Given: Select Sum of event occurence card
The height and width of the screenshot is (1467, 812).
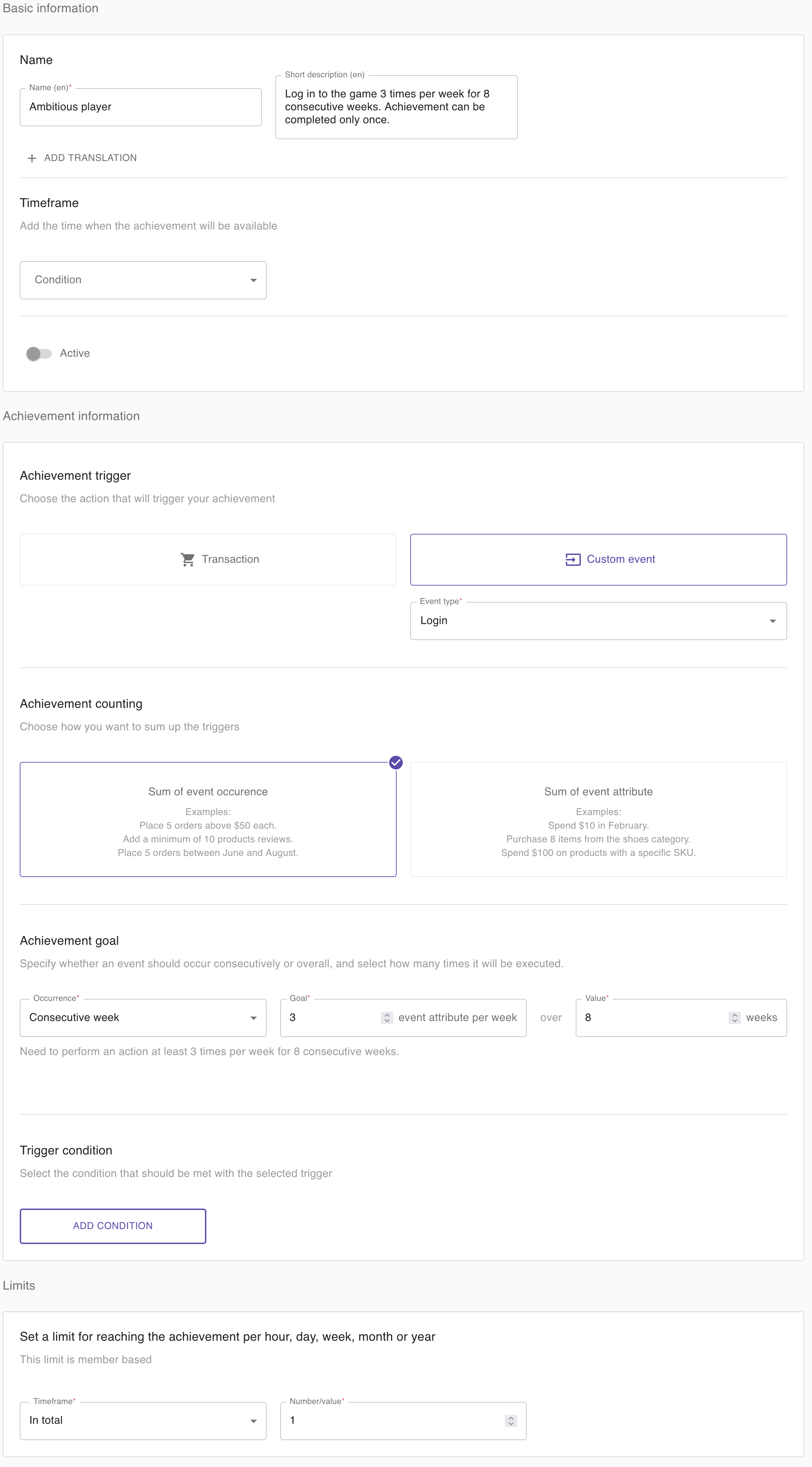Looking at the screenshot, I should tap(208, 819).
